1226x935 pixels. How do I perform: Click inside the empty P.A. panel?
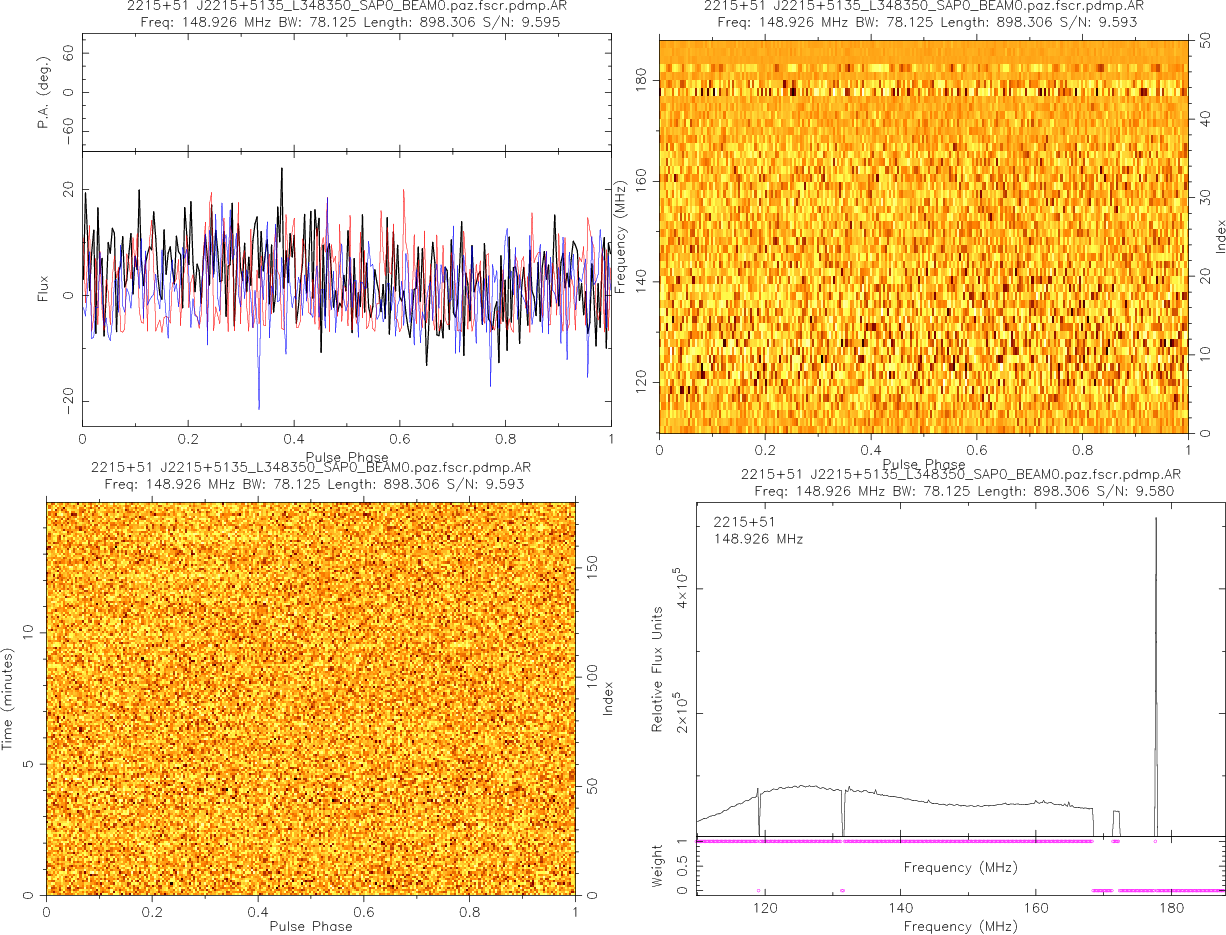coord(345,92)
